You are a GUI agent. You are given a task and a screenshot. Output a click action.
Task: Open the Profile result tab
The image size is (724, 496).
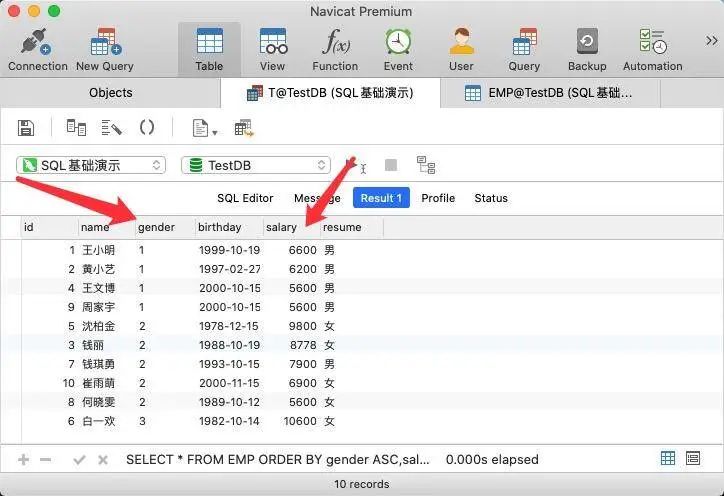(x=438, y=198)
